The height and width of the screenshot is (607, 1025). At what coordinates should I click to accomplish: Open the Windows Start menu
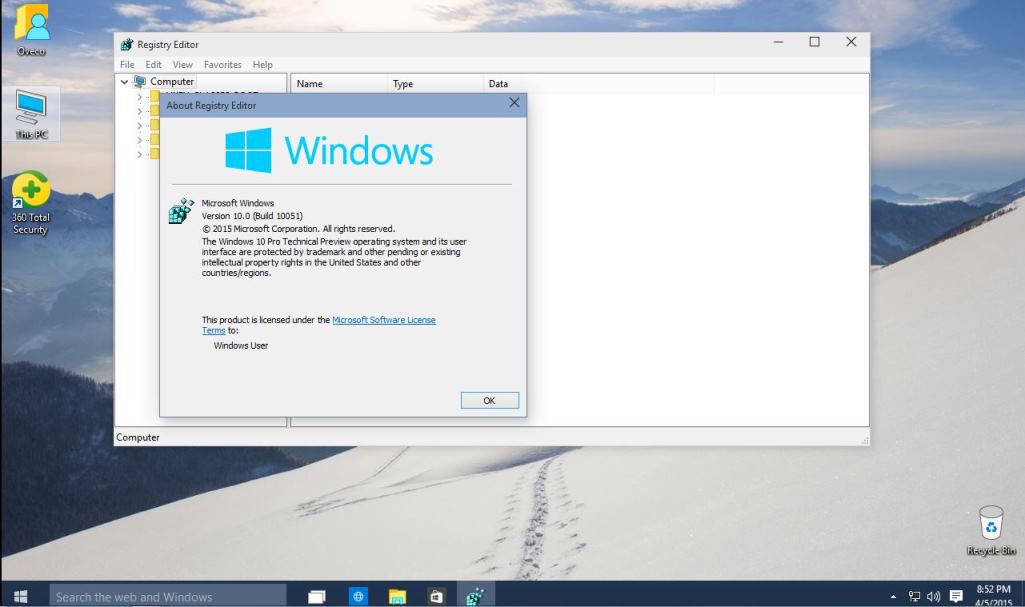click(x=20, y=596)
